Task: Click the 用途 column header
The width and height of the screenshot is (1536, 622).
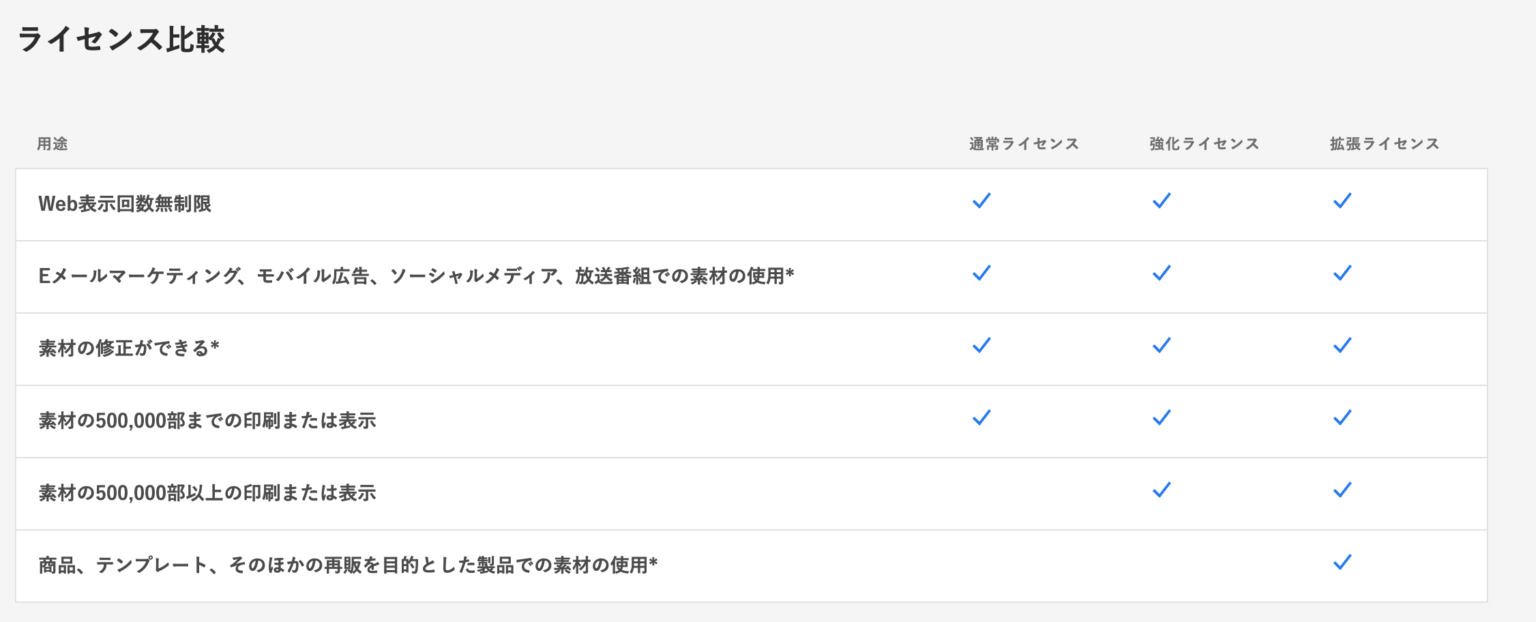Action: (x=53, y=144)
